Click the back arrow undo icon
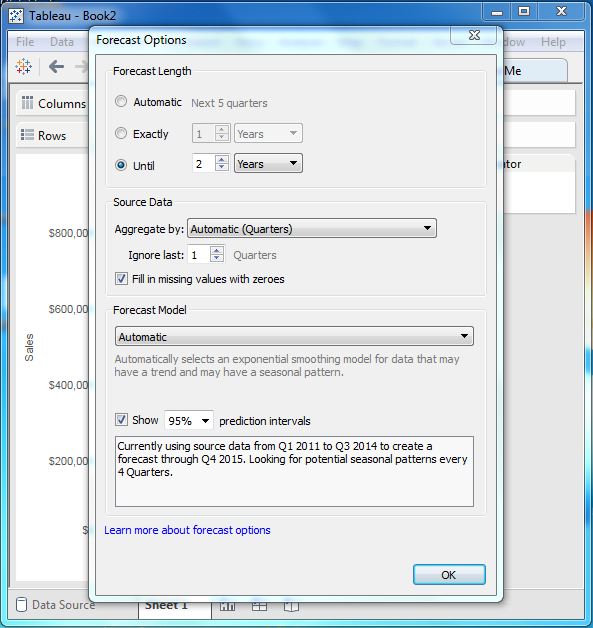The height and width of the screenshot is (628, 593). [x=56, y=66]
